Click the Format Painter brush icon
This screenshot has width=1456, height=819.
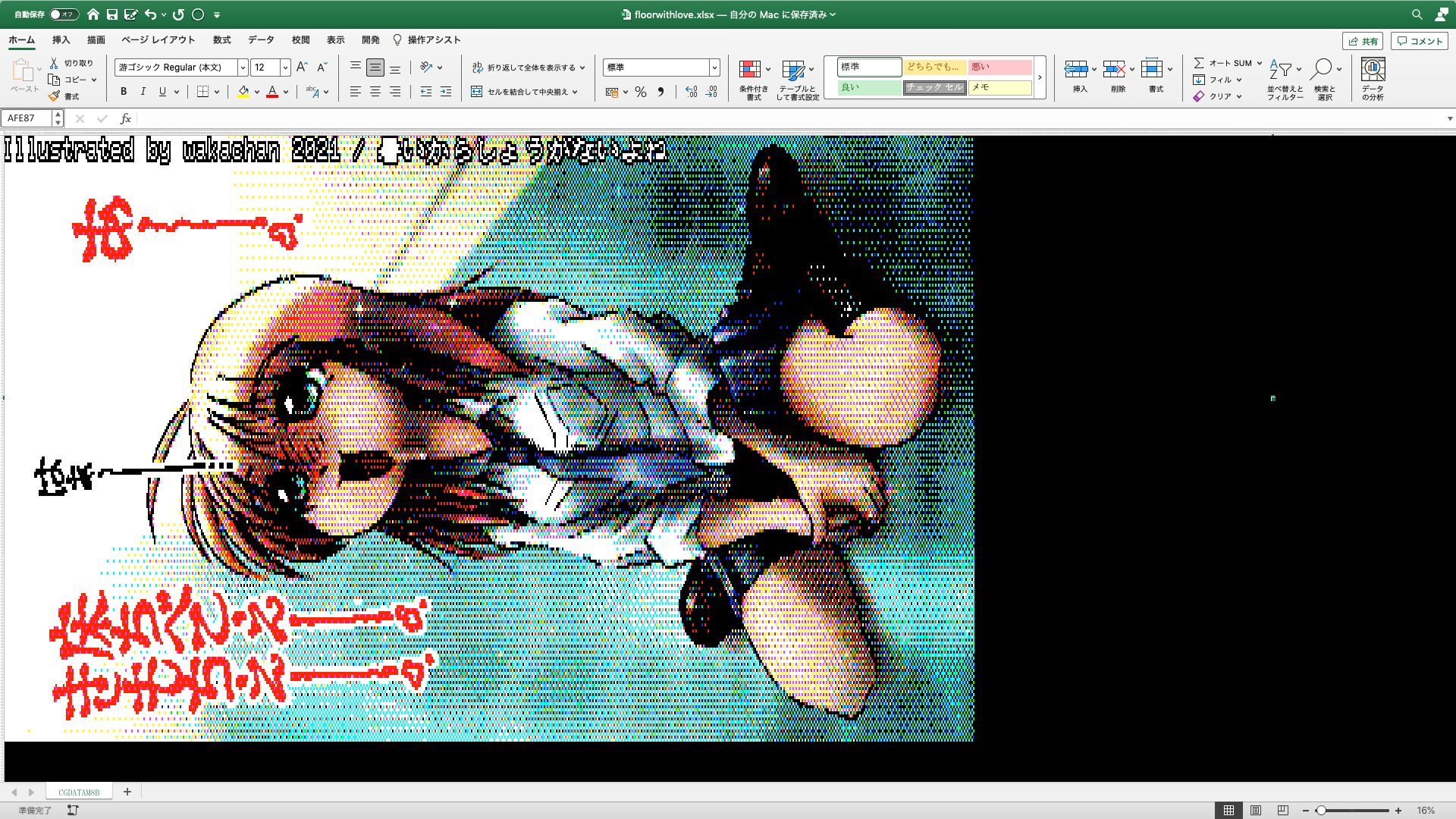(x=54, y=96)
